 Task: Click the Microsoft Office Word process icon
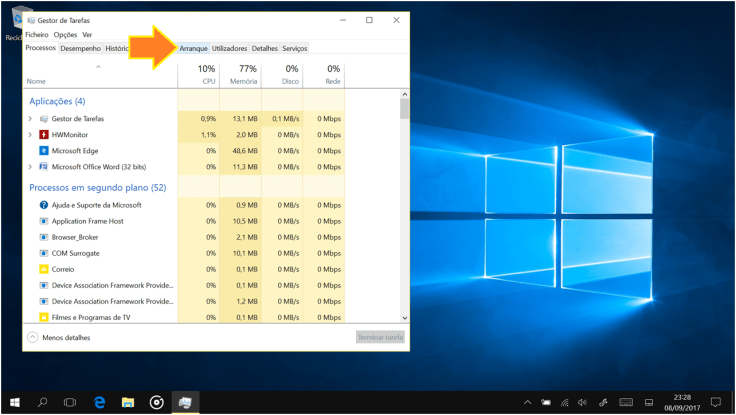(44, 166)
